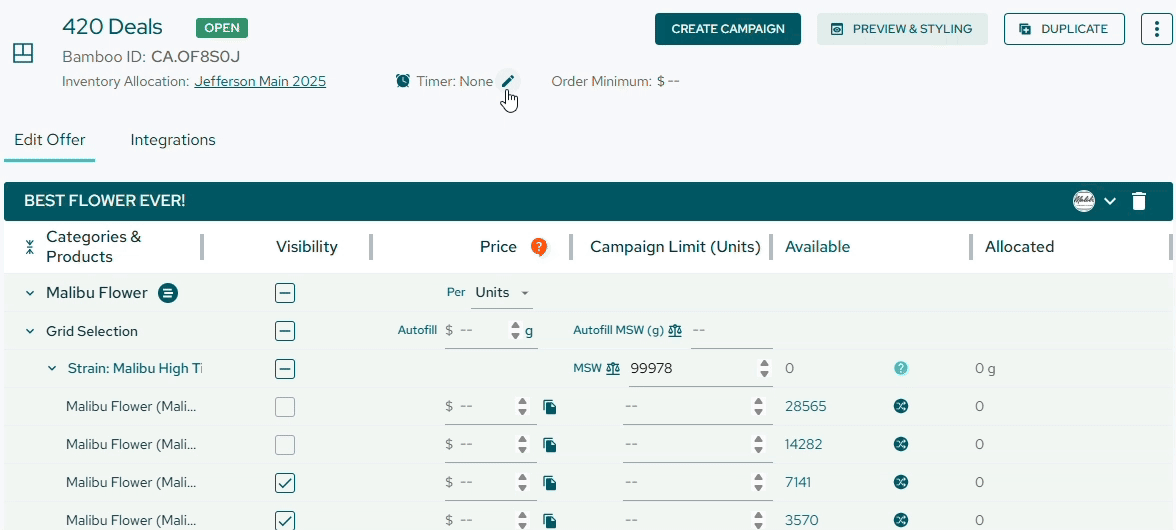This screenshot has height=530, width=1176.
Task: Check visibility for the 14282 product row
Action: (285, 445)
